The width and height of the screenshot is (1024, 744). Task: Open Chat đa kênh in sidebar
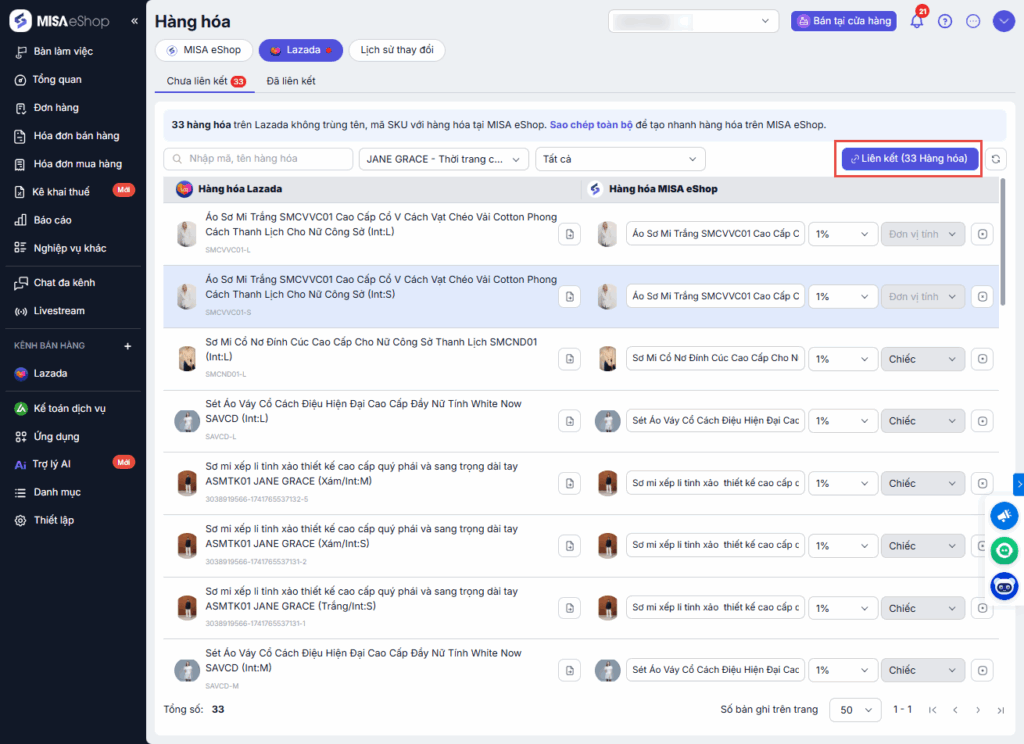click(64, 283)
